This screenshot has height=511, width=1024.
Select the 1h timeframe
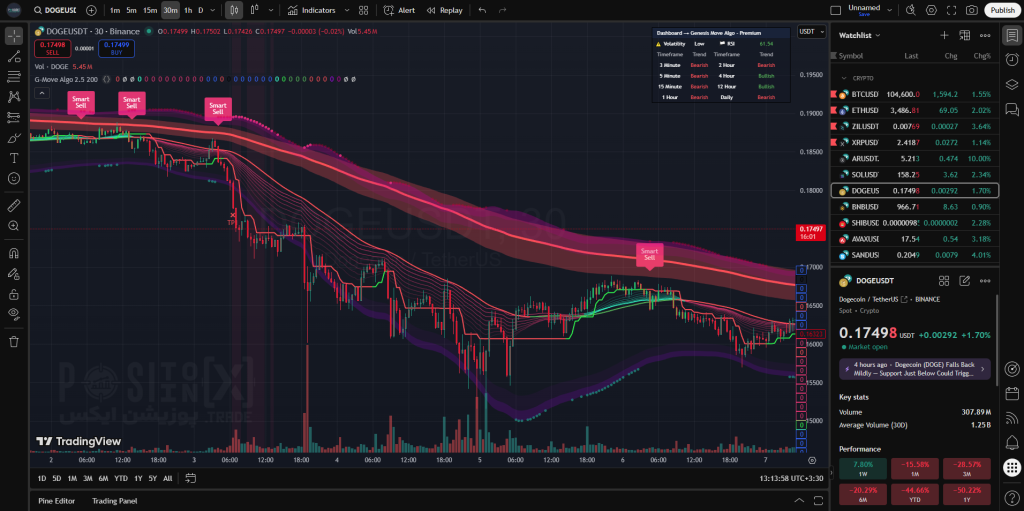pyautogui.click(x=188, y=10)
